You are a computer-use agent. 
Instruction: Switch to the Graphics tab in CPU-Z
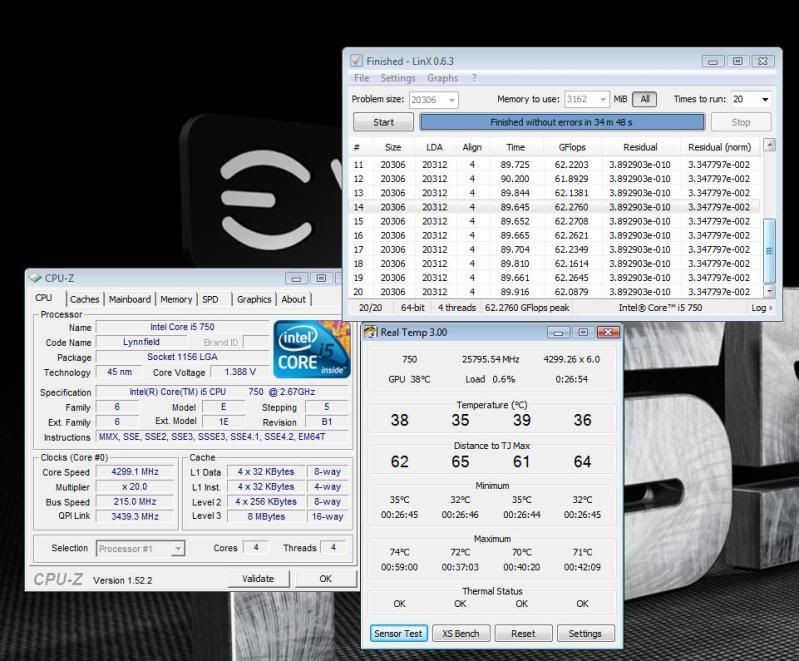254,299
